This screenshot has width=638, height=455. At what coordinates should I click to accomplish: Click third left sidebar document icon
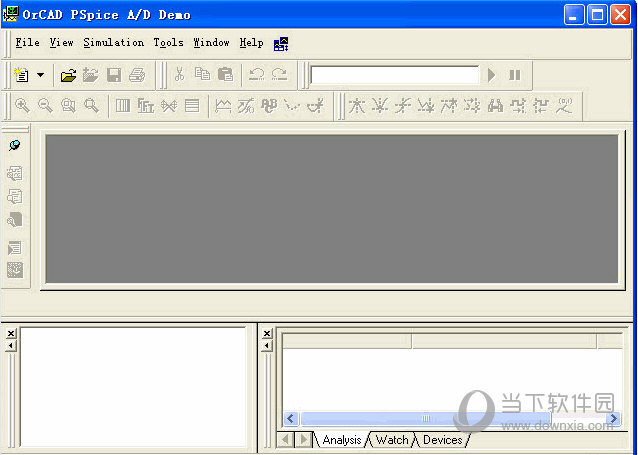(x=15, y=197)
